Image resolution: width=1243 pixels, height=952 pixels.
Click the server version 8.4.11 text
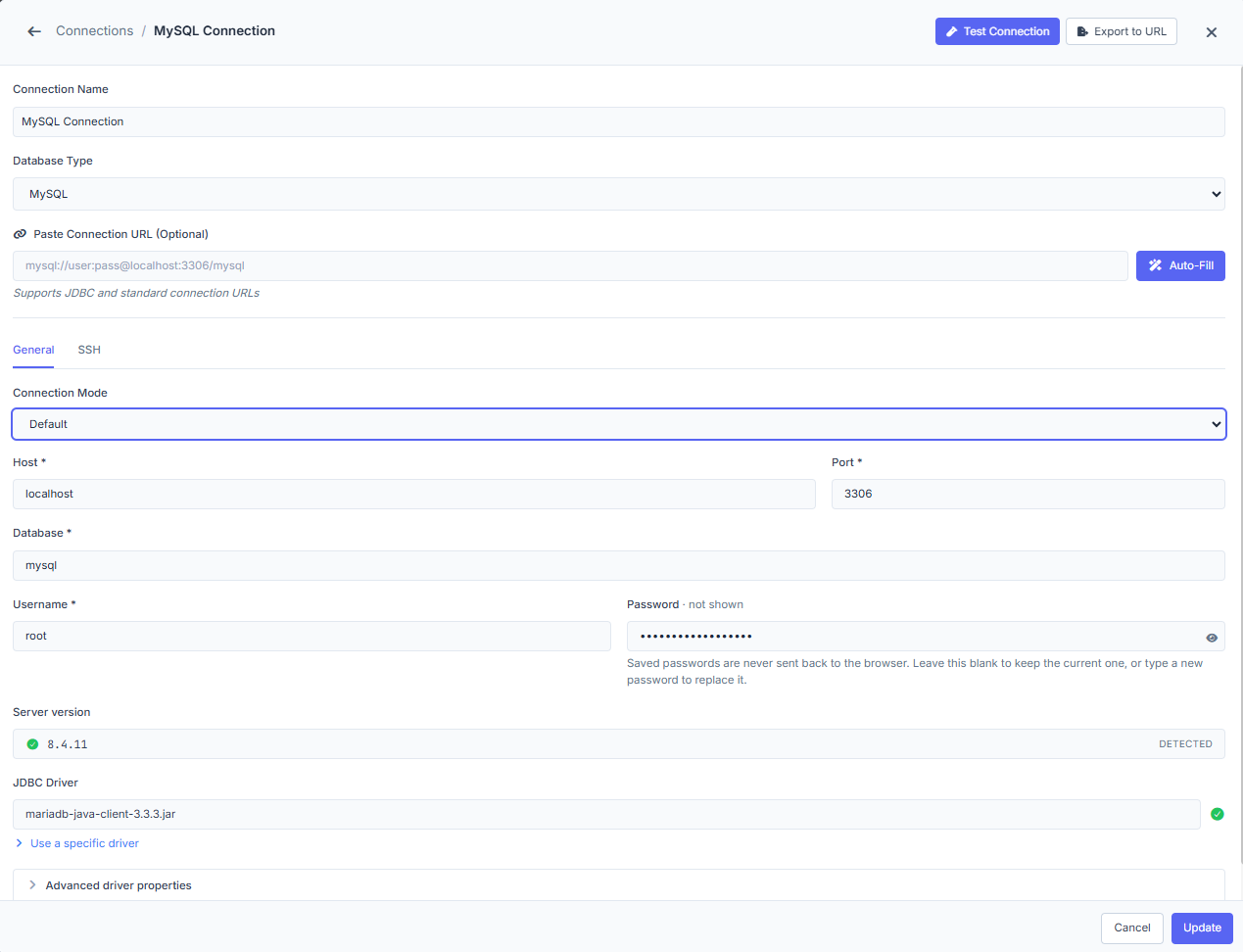[x=68, y=744]
